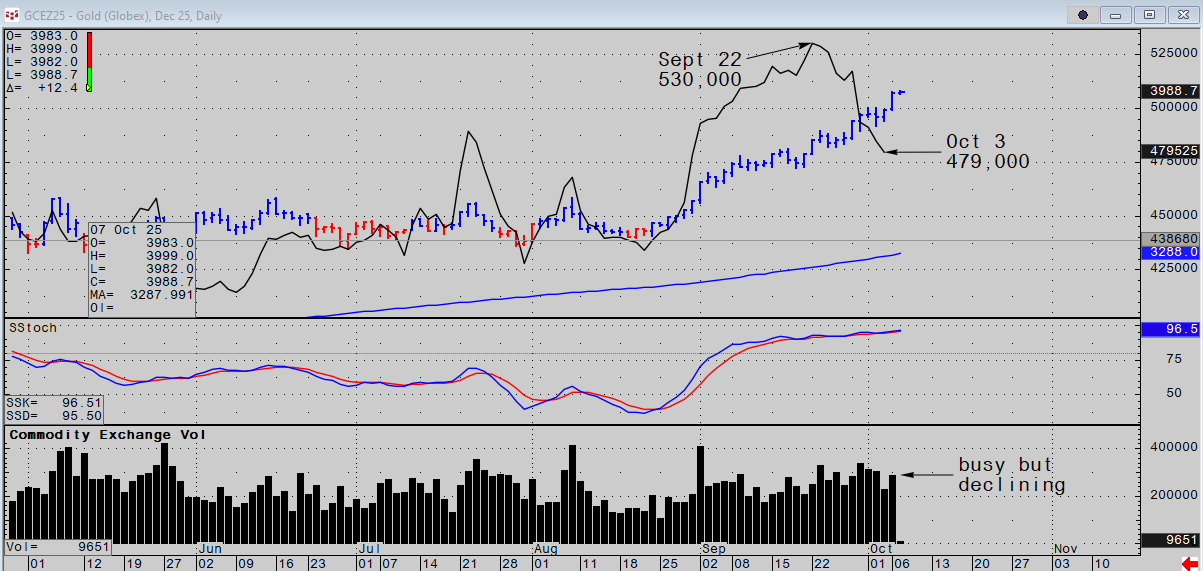Click the Nov month label on time axis
The image size is (1203, 571).
[1065, 549]
